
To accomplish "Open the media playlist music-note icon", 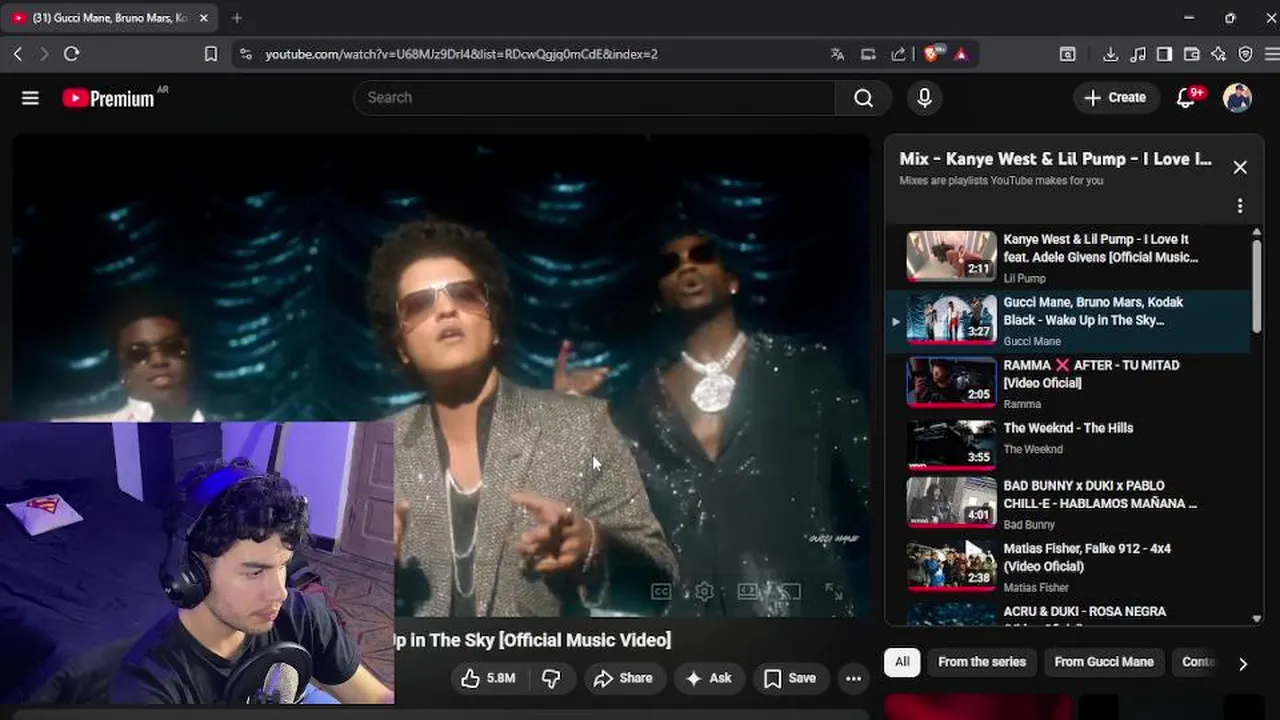I will (x=1138, y=54).
